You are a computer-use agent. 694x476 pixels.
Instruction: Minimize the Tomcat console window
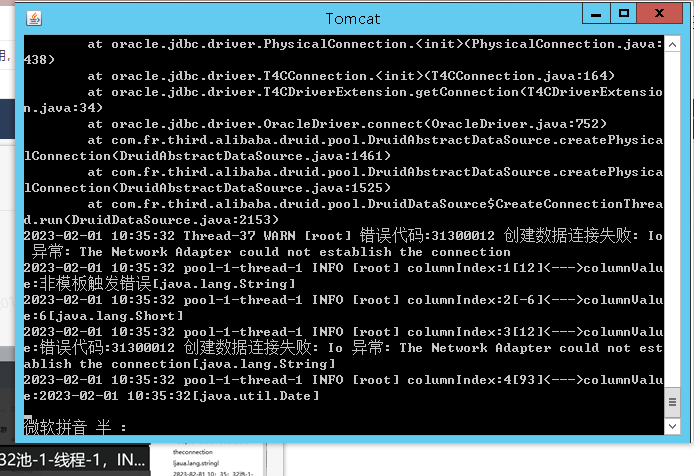(x=596, y=14)
